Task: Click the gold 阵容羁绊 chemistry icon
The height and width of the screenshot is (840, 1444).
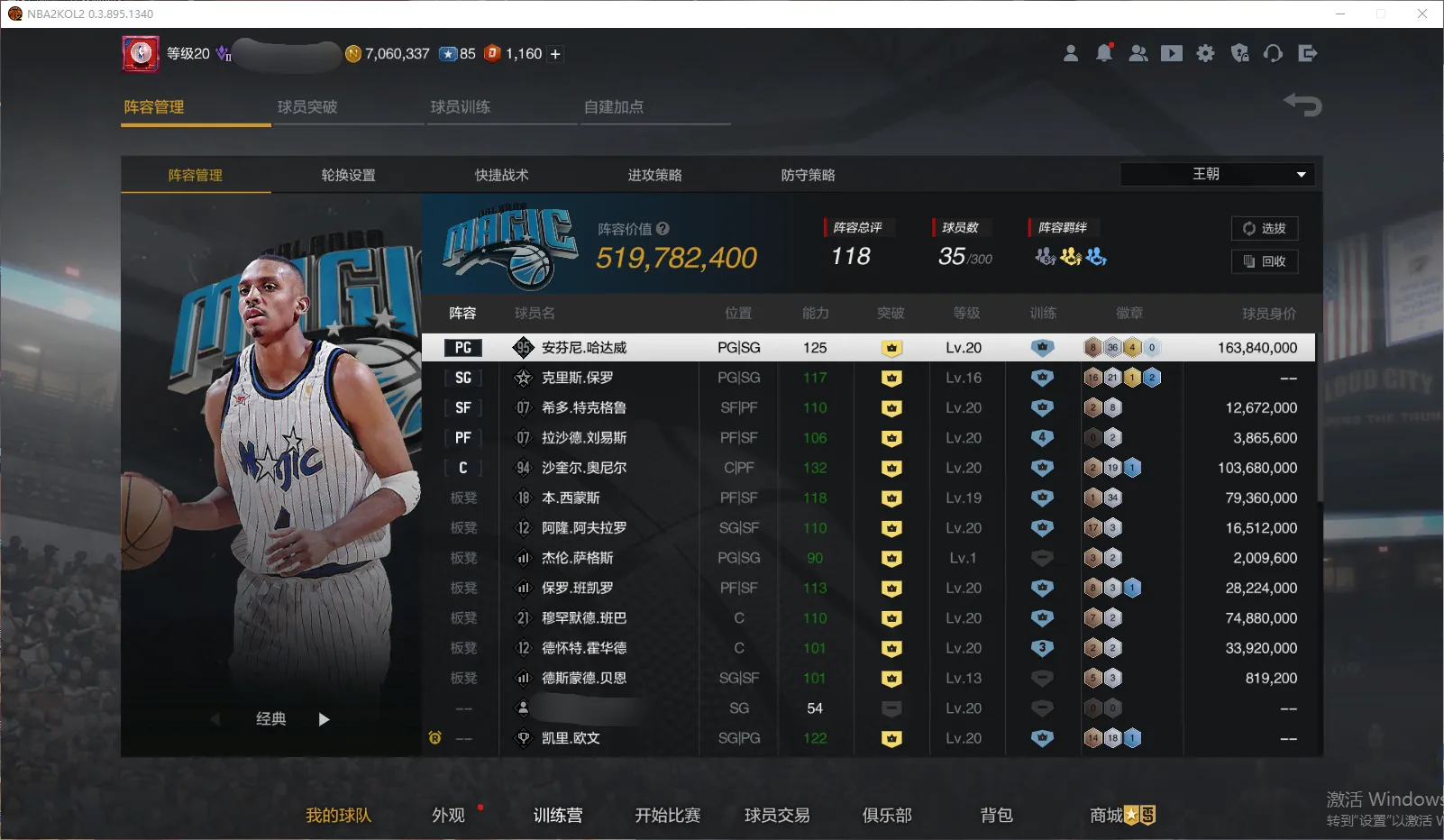Action: 1071,257
